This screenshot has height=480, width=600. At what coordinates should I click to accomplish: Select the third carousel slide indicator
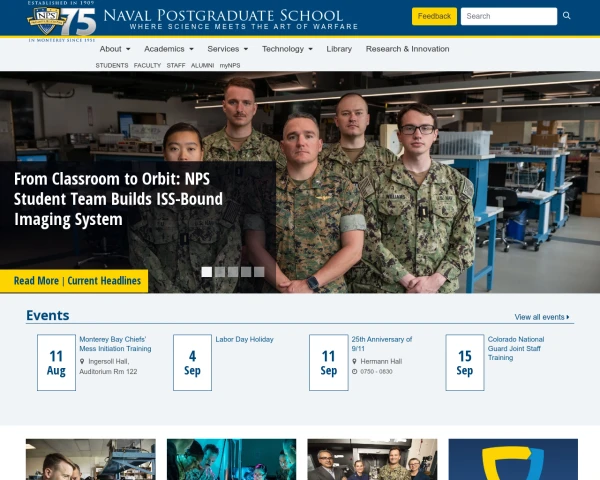point(233,272)
